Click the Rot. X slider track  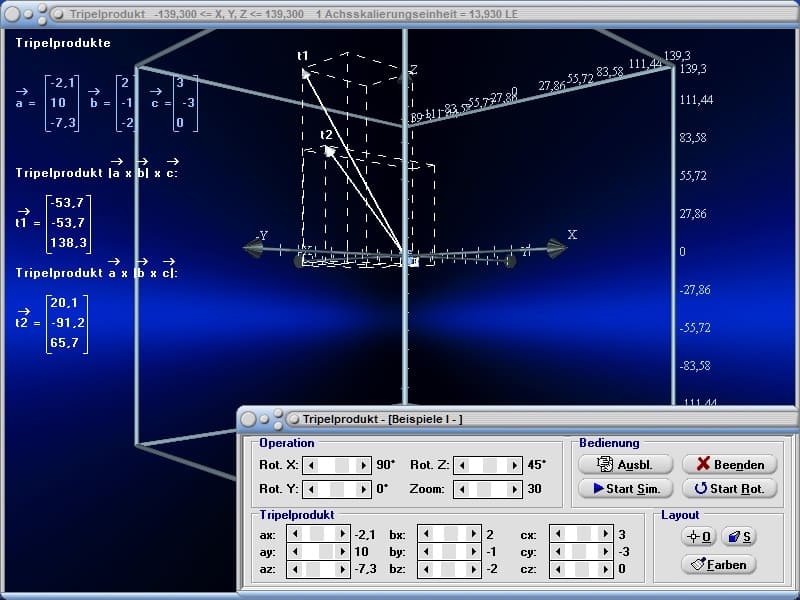[x=337, y=465]
